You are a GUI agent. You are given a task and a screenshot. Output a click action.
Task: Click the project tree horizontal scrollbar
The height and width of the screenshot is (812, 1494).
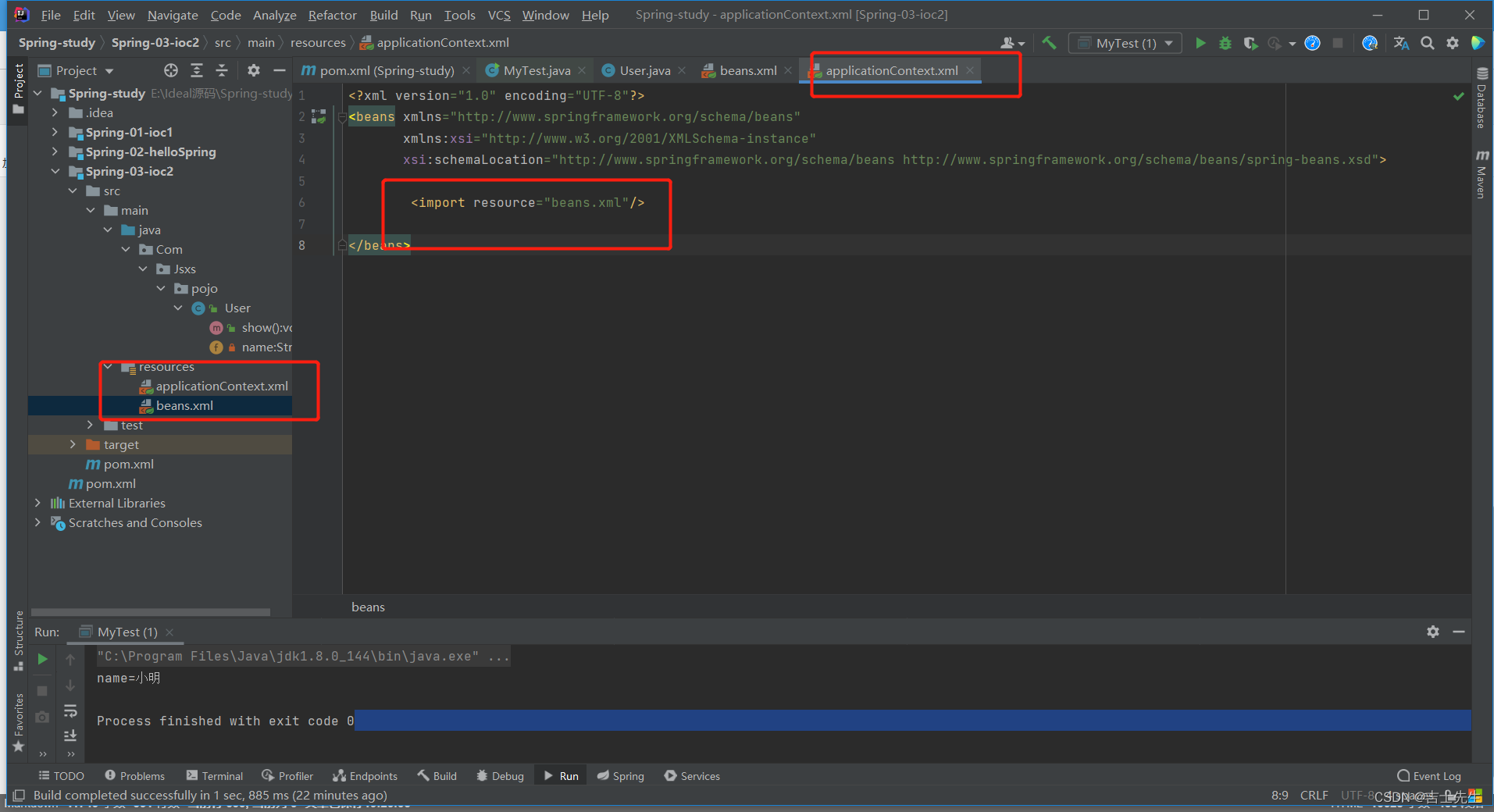pyautogui.click(x=150, y=613)
